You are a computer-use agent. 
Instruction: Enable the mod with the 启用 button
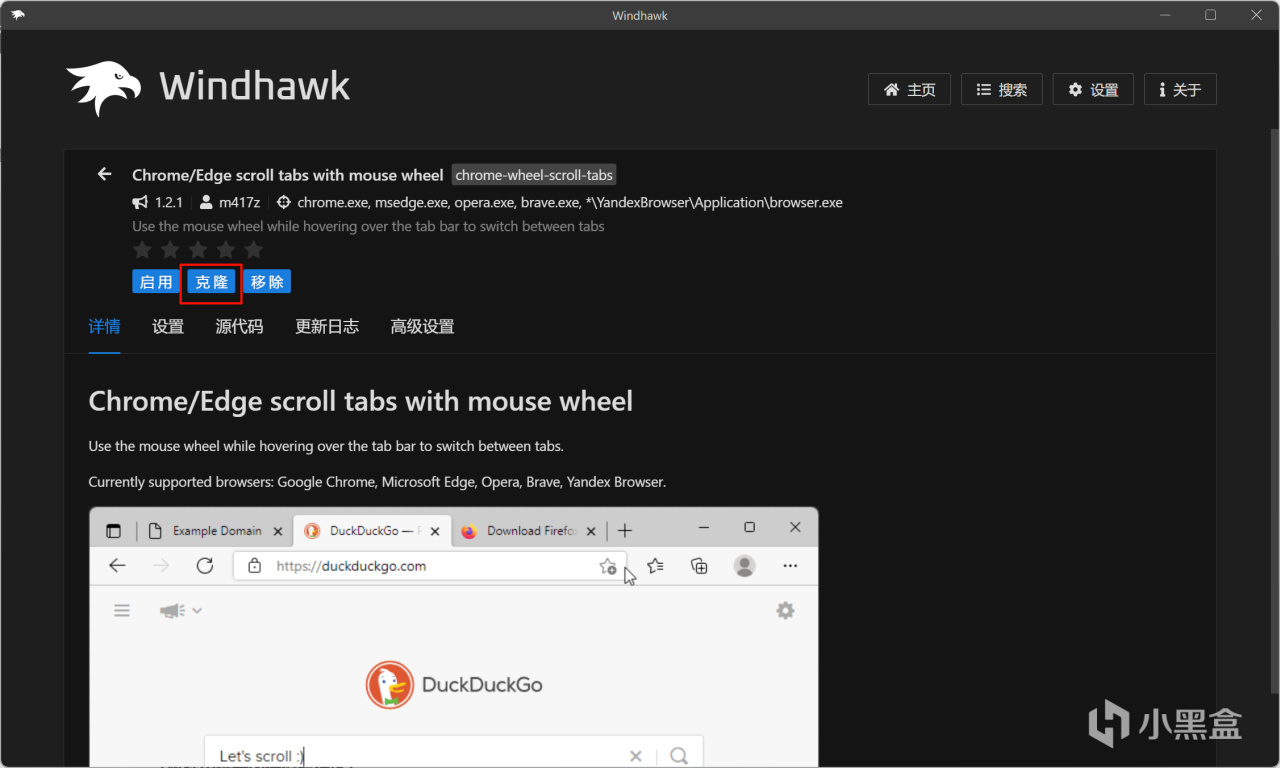[156, 282]
